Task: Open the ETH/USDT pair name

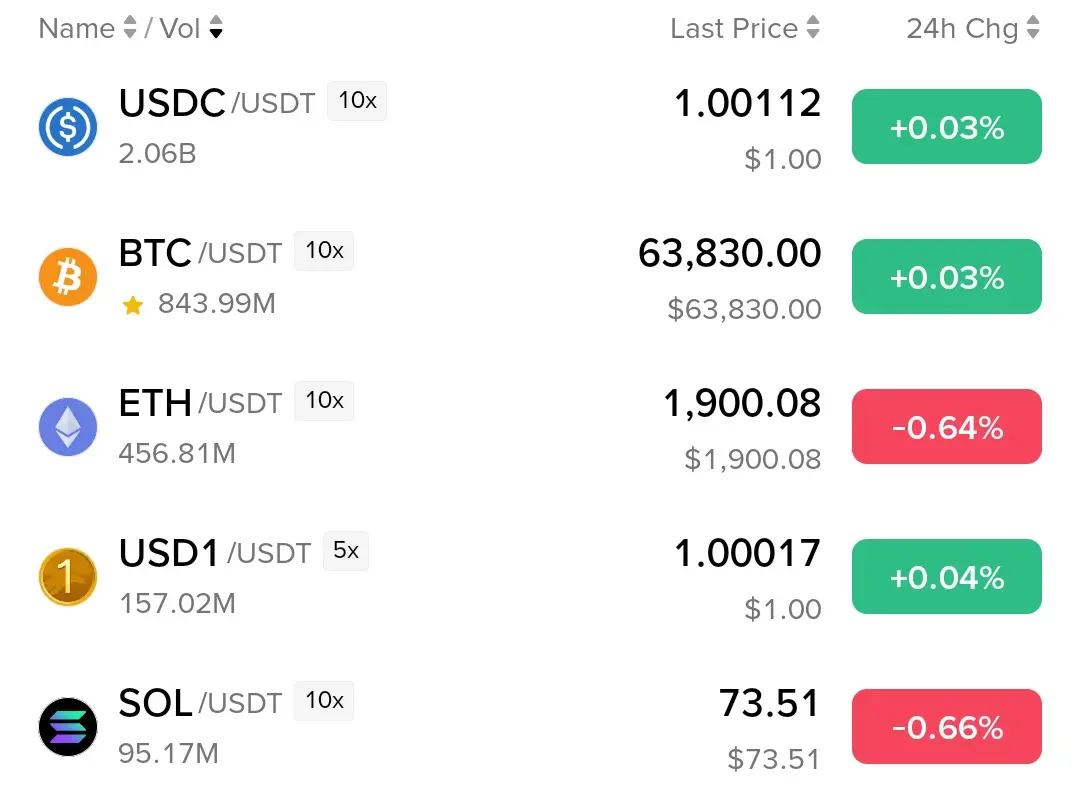Action: (200, 403)
